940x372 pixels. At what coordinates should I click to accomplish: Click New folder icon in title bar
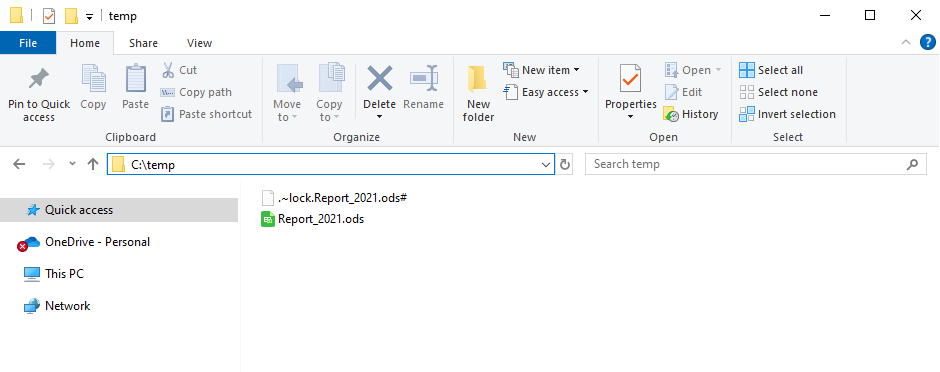click(x=71, y=16)
